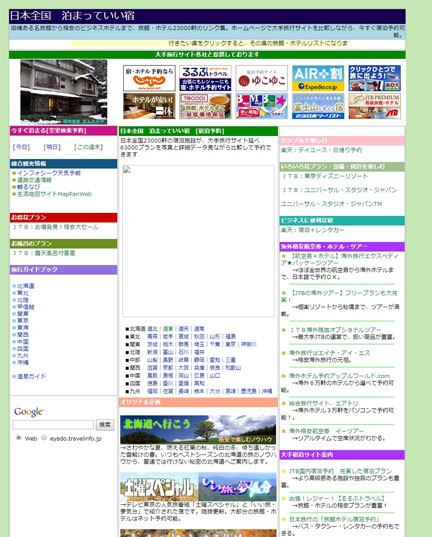Screen dimensions: 432x537
Task: Open the Rurubu Travel banner
Action: 205,78
